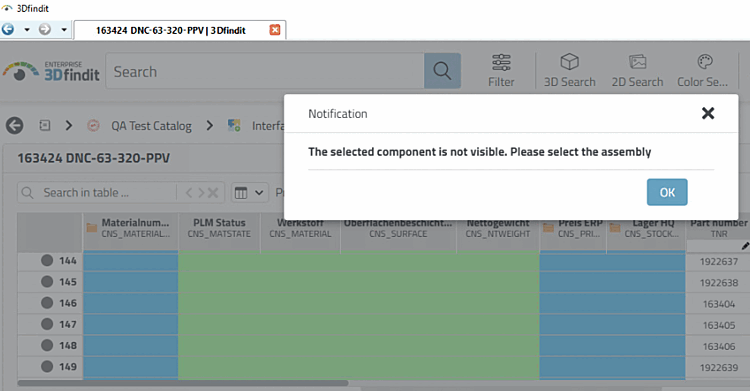
Task: Go to next table search result
Action: [x=201, y=192]
